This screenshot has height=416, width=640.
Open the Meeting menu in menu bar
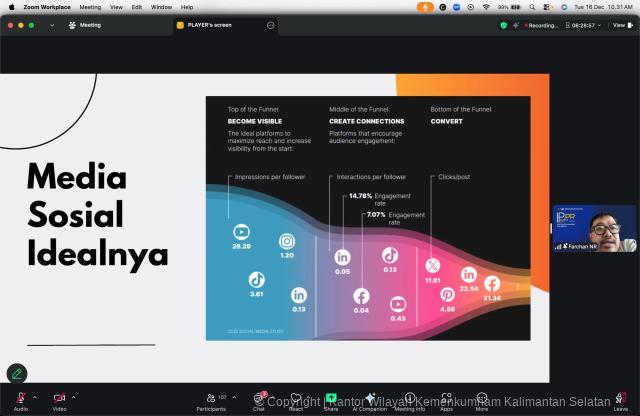point(90,6)
